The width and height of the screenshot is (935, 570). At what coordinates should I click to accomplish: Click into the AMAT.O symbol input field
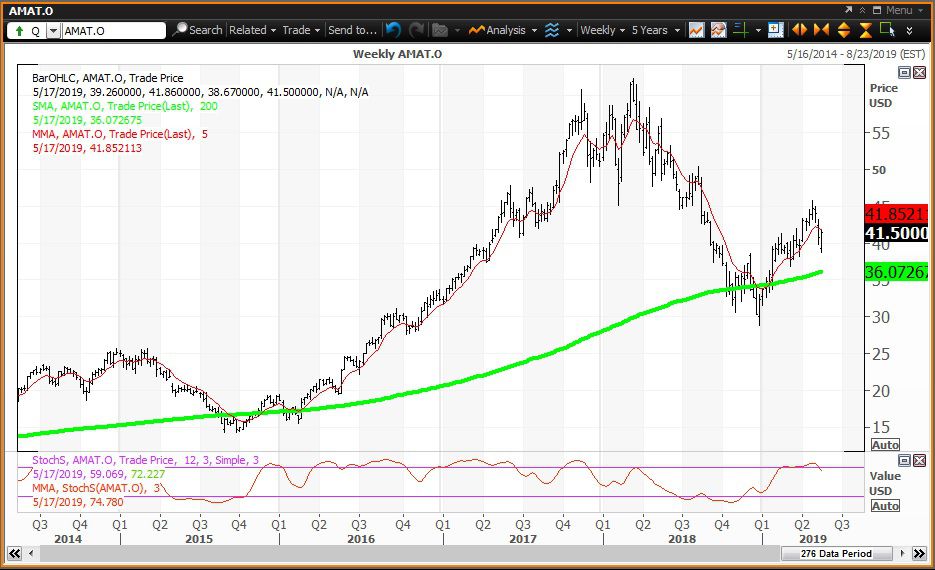pos(113,30)
